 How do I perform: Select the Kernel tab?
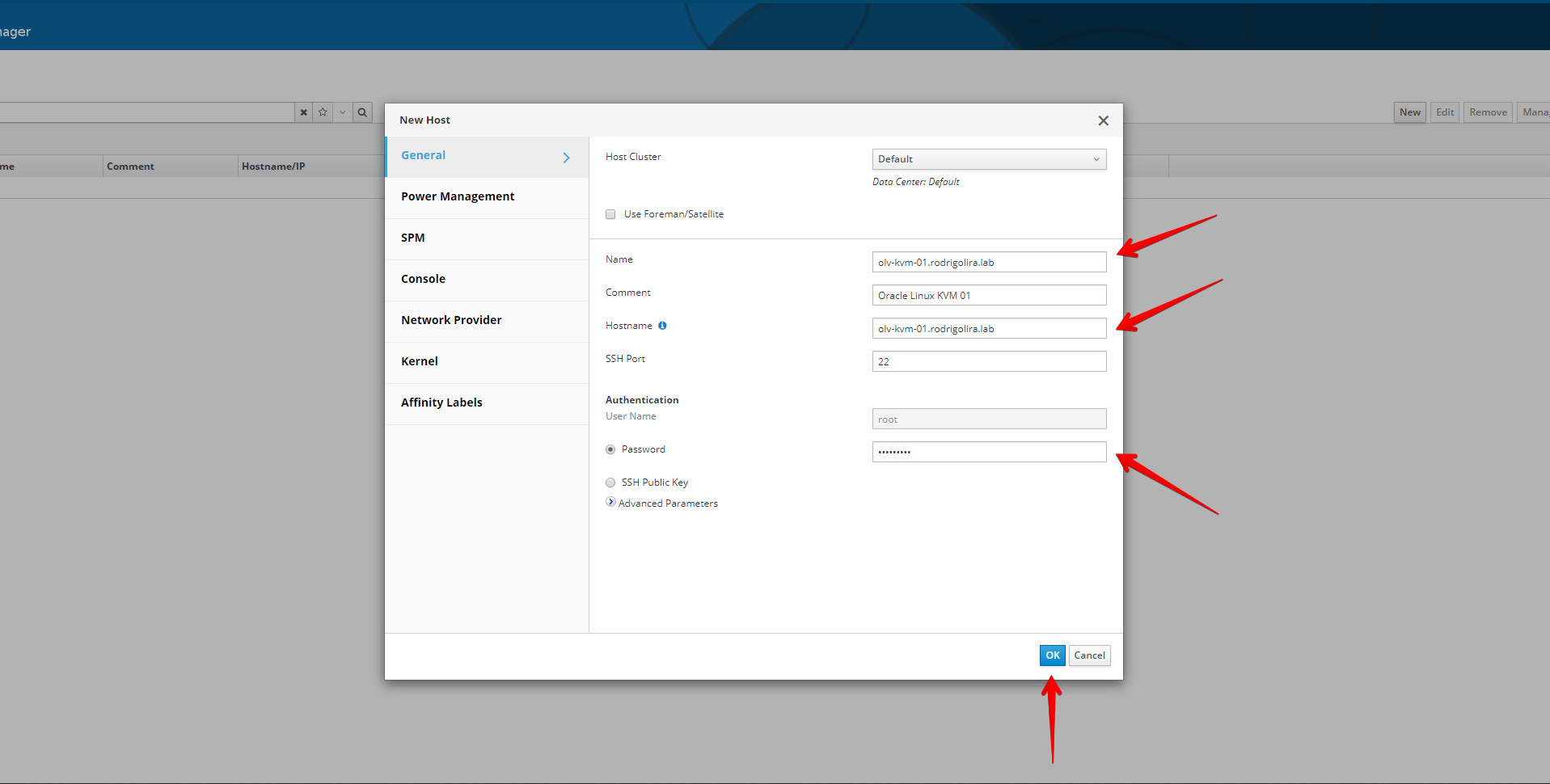(420, 361)
